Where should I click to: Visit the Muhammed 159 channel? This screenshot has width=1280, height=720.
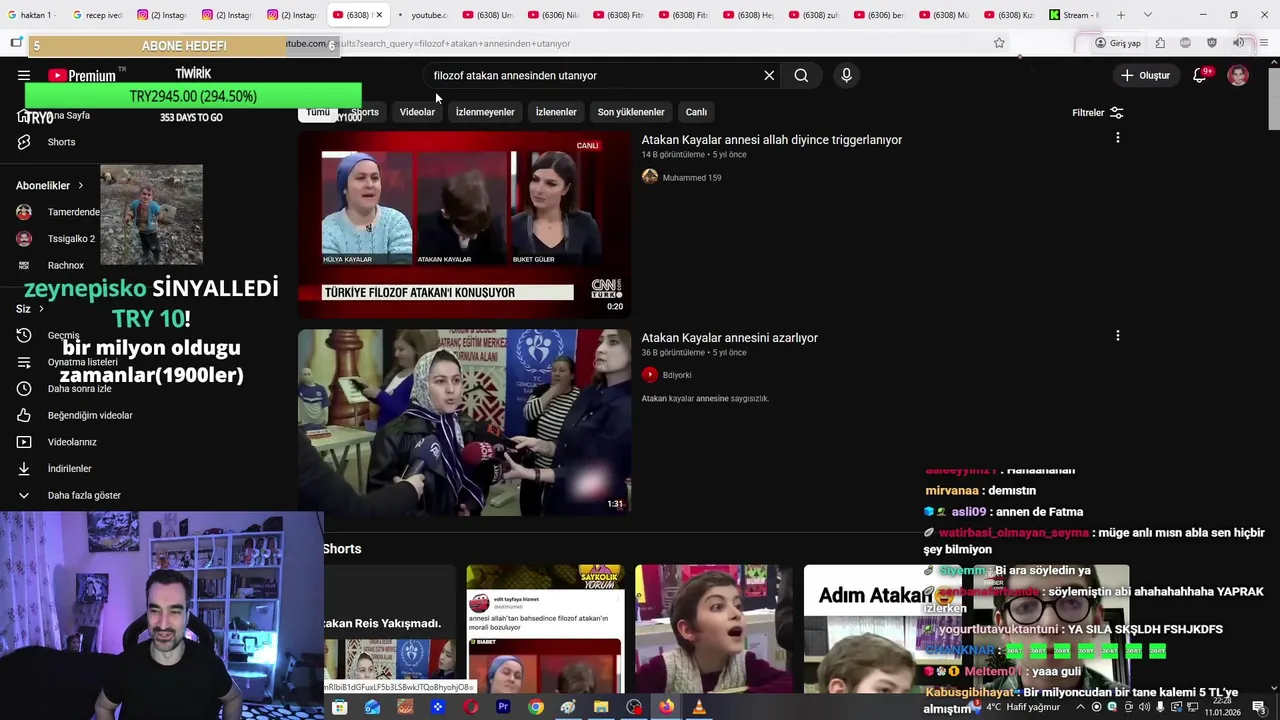[691, 178]
